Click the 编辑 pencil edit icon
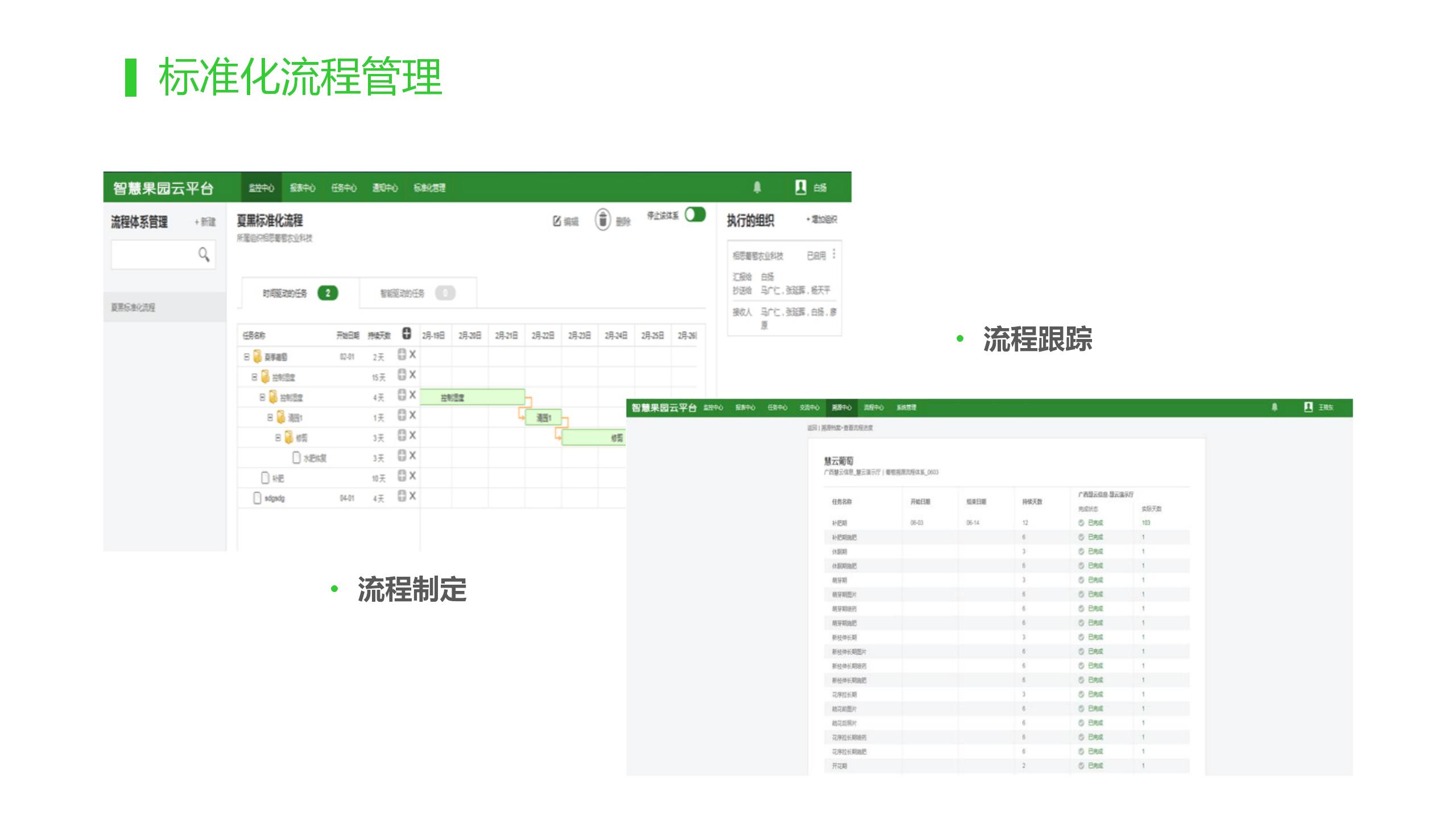This screenshot has width=1456, height=819. [557, 221]
